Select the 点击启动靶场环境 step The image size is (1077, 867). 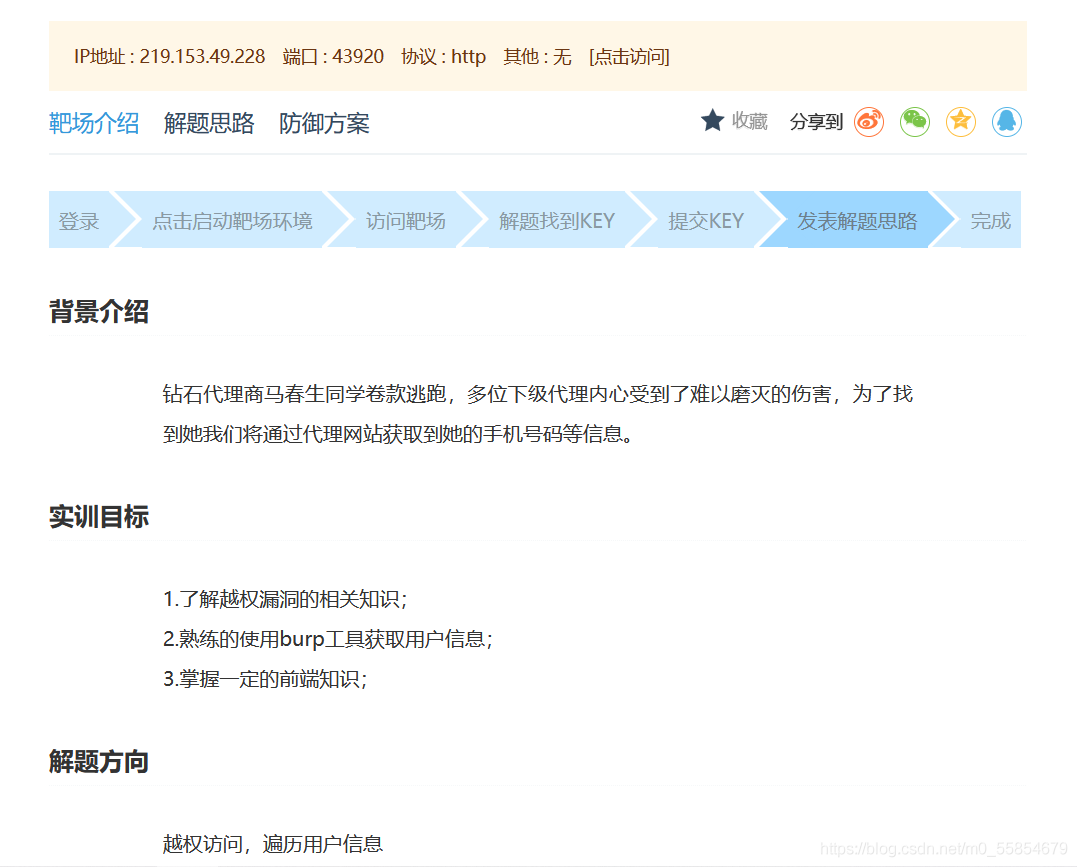coord(232,221)
